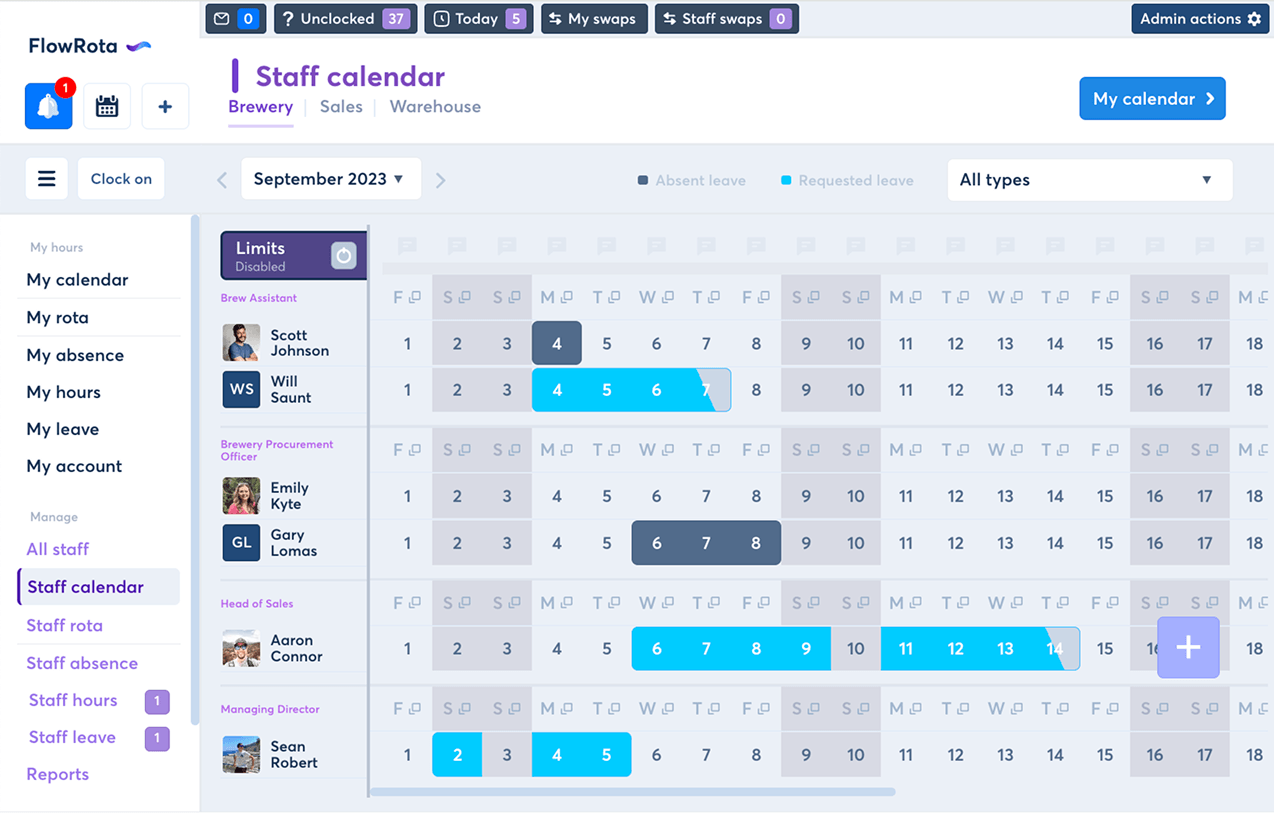Open My absence in sidebar

pos(75,355)
